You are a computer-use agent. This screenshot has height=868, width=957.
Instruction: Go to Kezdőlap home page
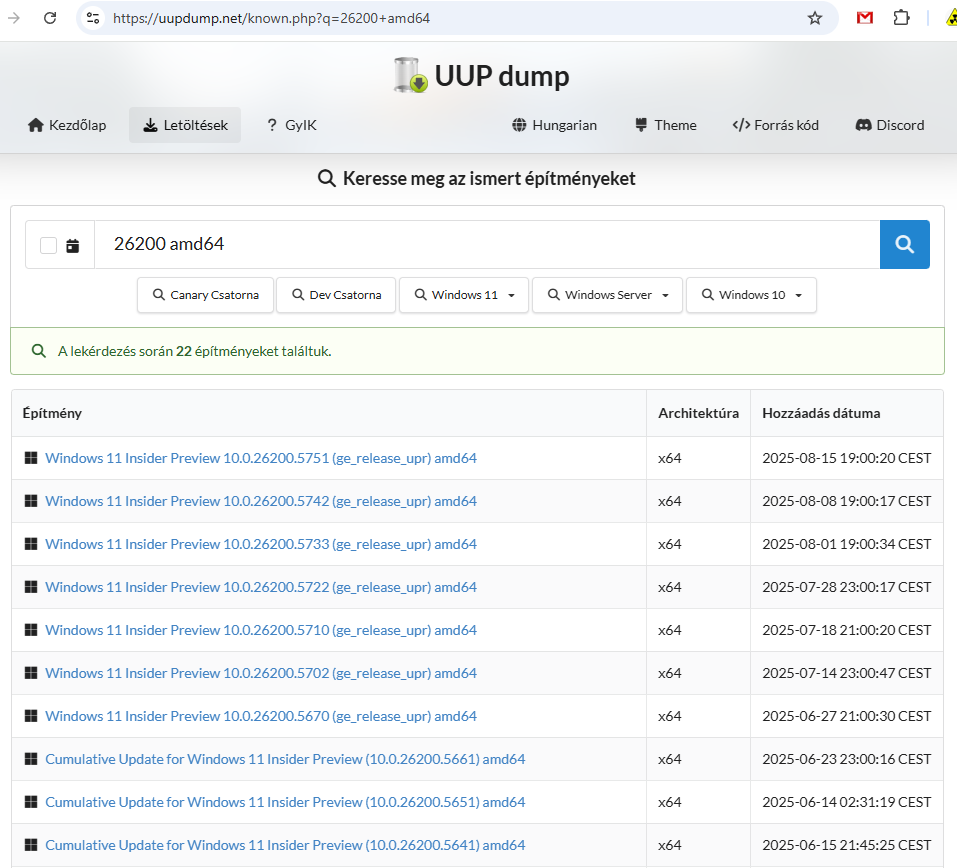[x=67, y=125]
